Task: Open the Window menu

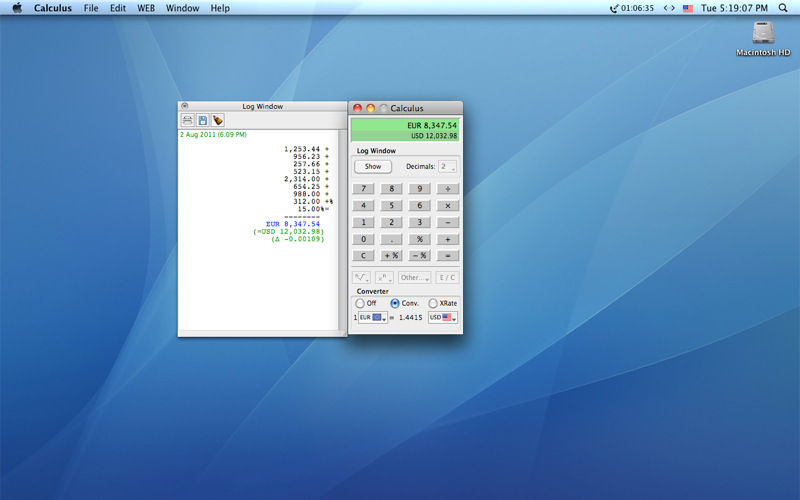Action: [x=182, y=8]
